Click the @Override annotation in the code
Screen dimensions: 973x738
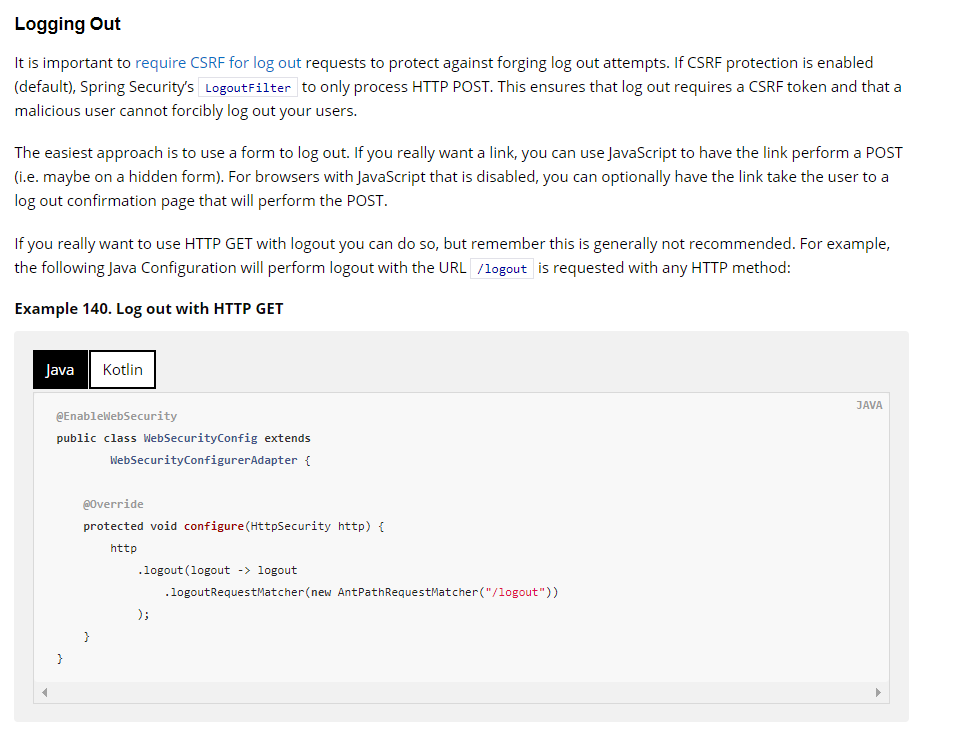pos(113,504)
